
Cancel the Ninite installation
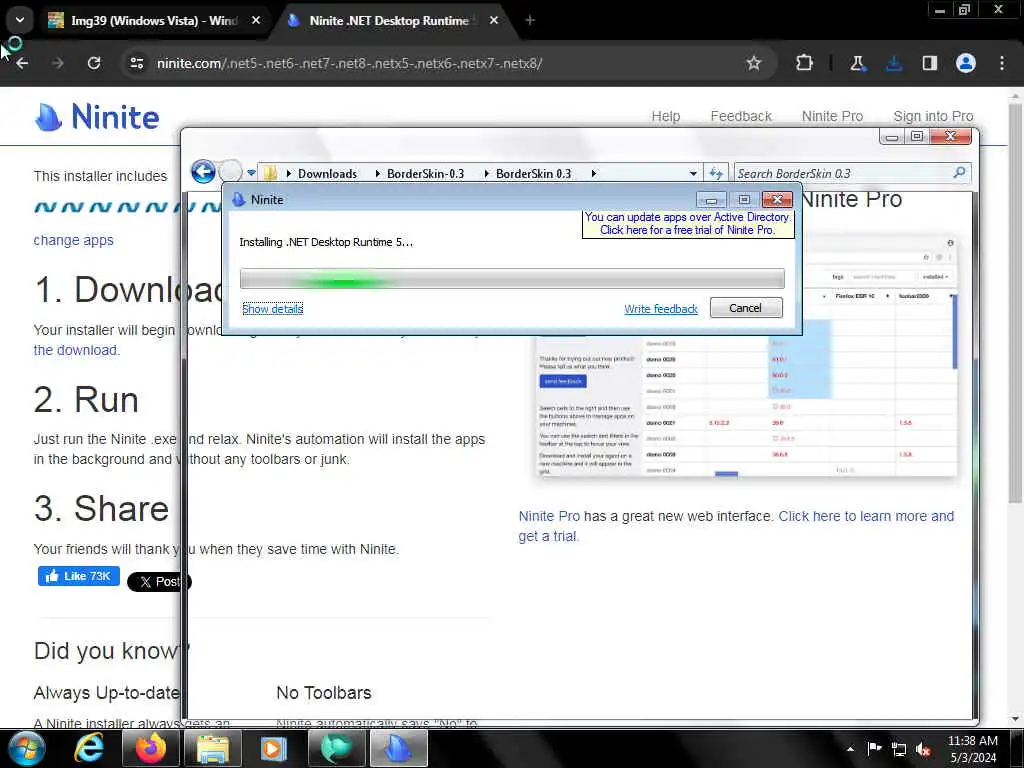pos(746,308)
